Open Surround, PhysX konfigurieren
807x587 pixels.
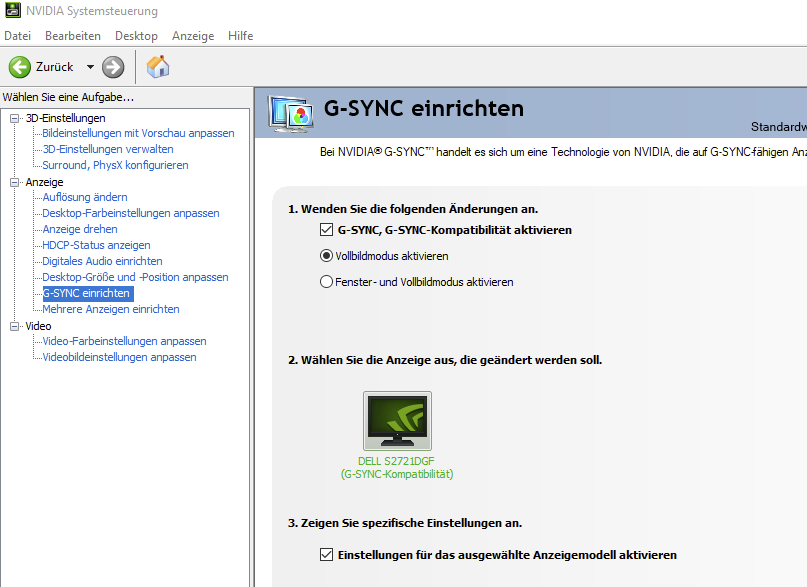click(x=115, y=165)
